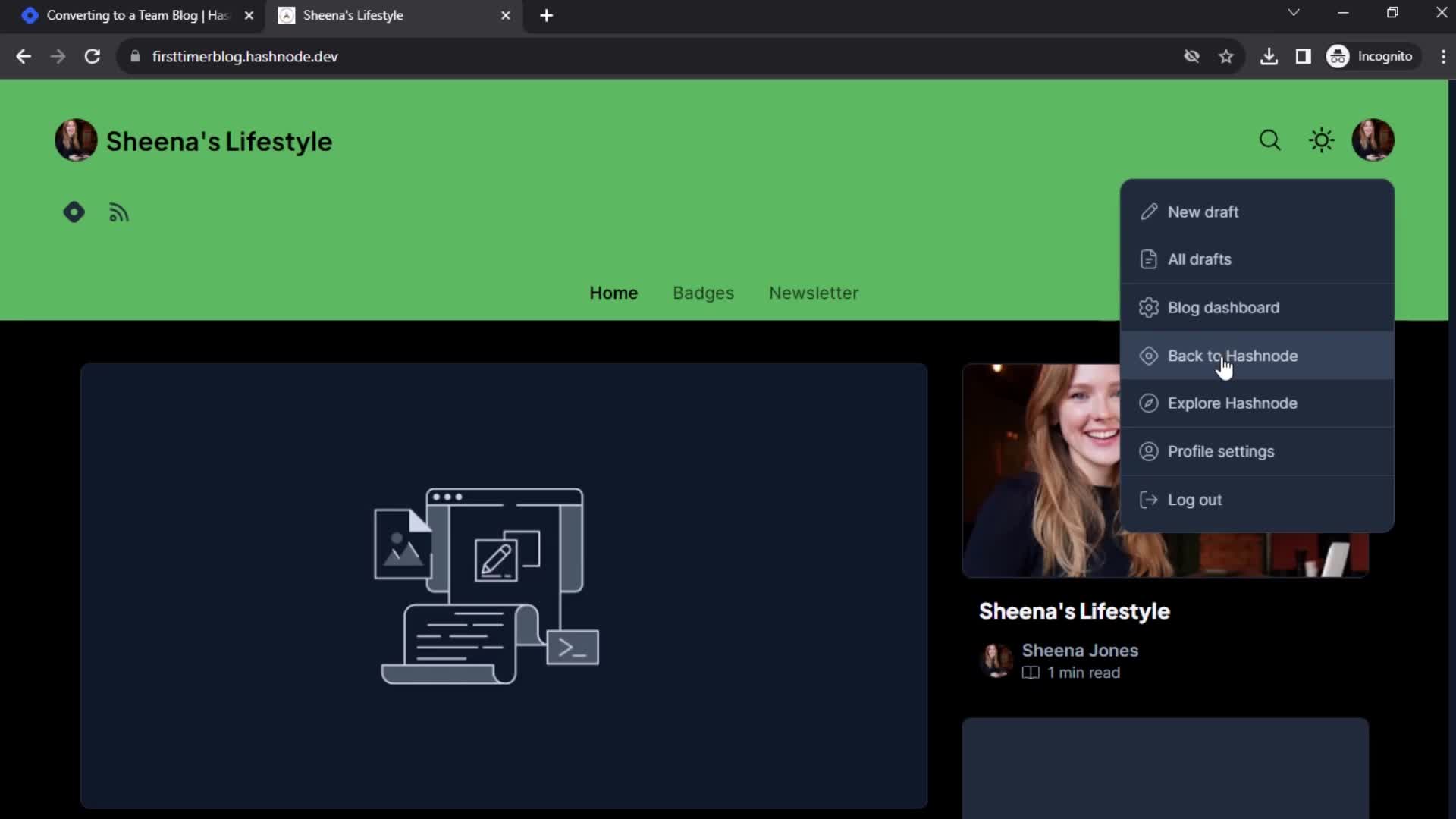The image size is (1456, 819).
Task: Reload the current page
Action: click(x=93, y=57)
